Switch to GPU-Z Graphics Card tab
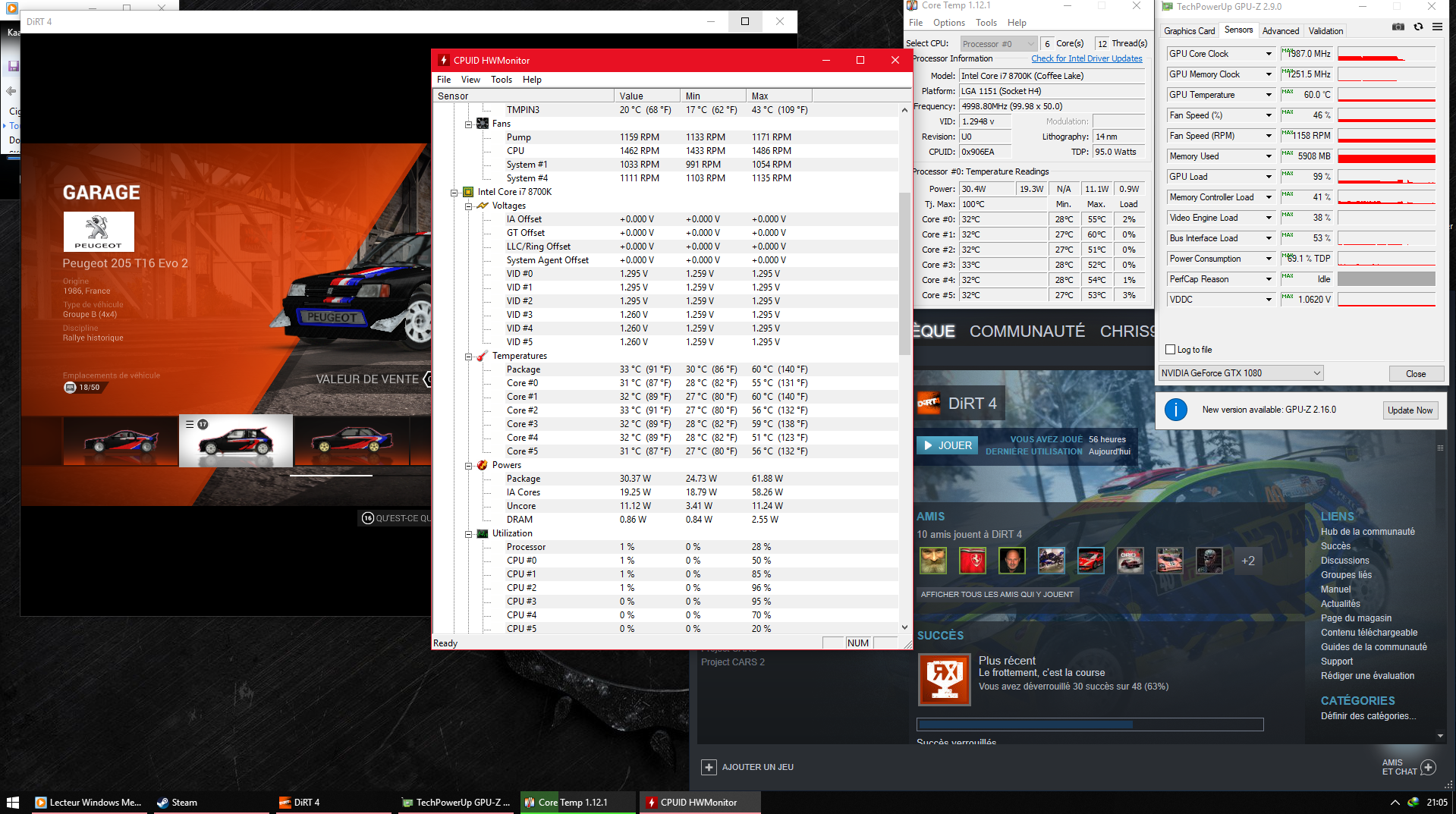This screenshot has width=1456, height=814. [x=1189, y=31]
